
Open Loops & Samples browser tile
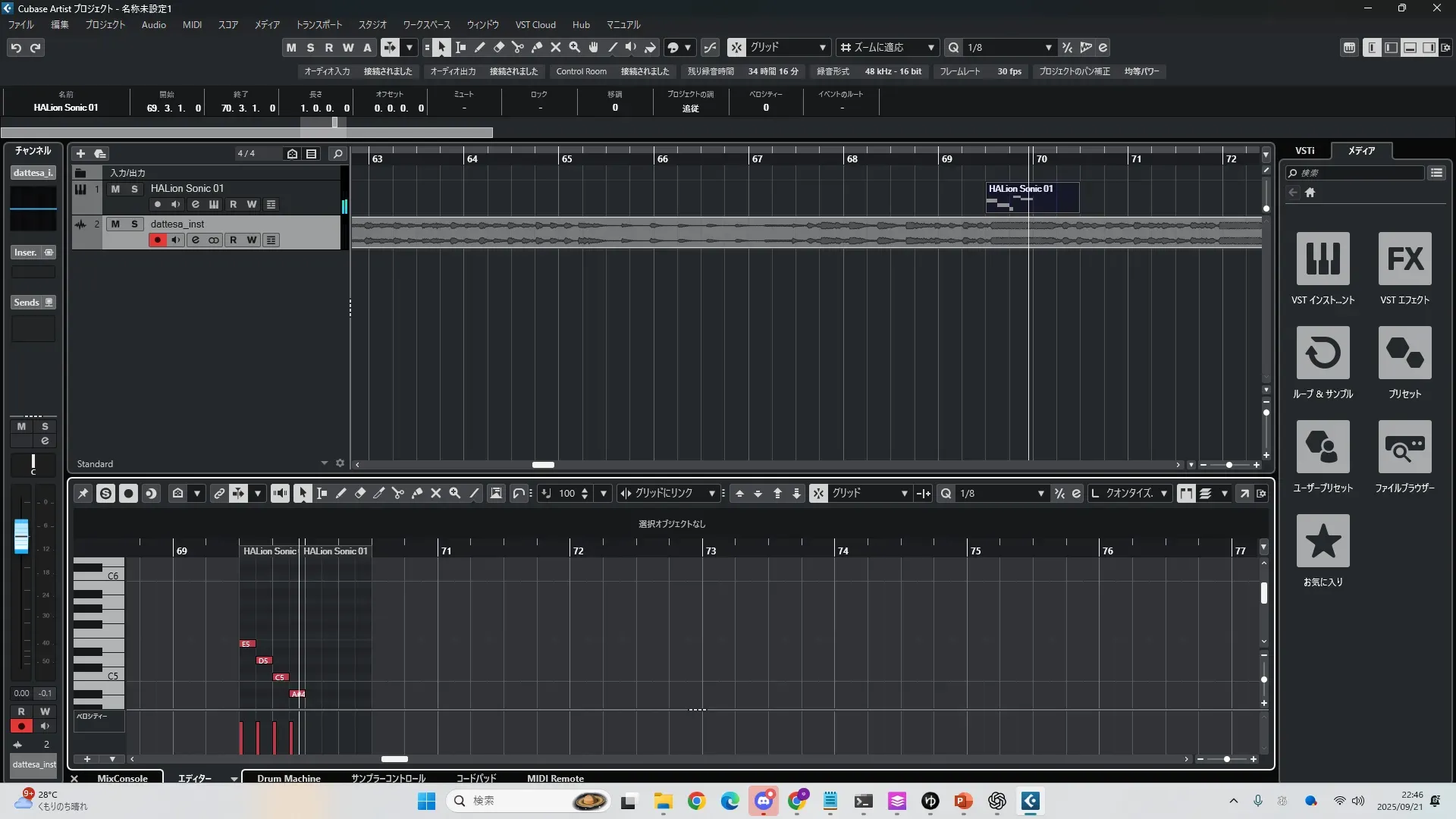click(1323, 353)
